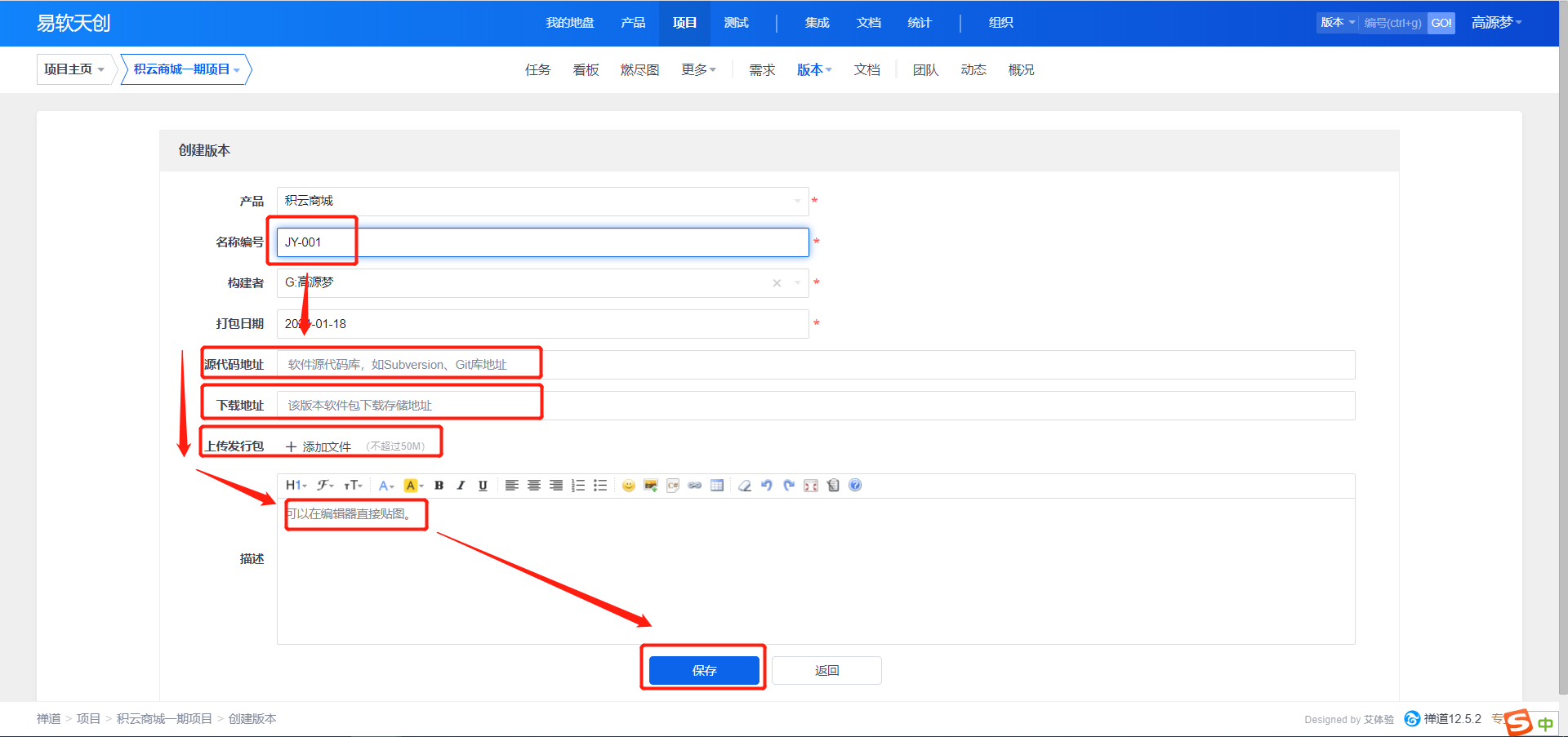This screenshot has width=1568, height=737.
Task: Click the Return (返回) button
Action: point(826,670)
